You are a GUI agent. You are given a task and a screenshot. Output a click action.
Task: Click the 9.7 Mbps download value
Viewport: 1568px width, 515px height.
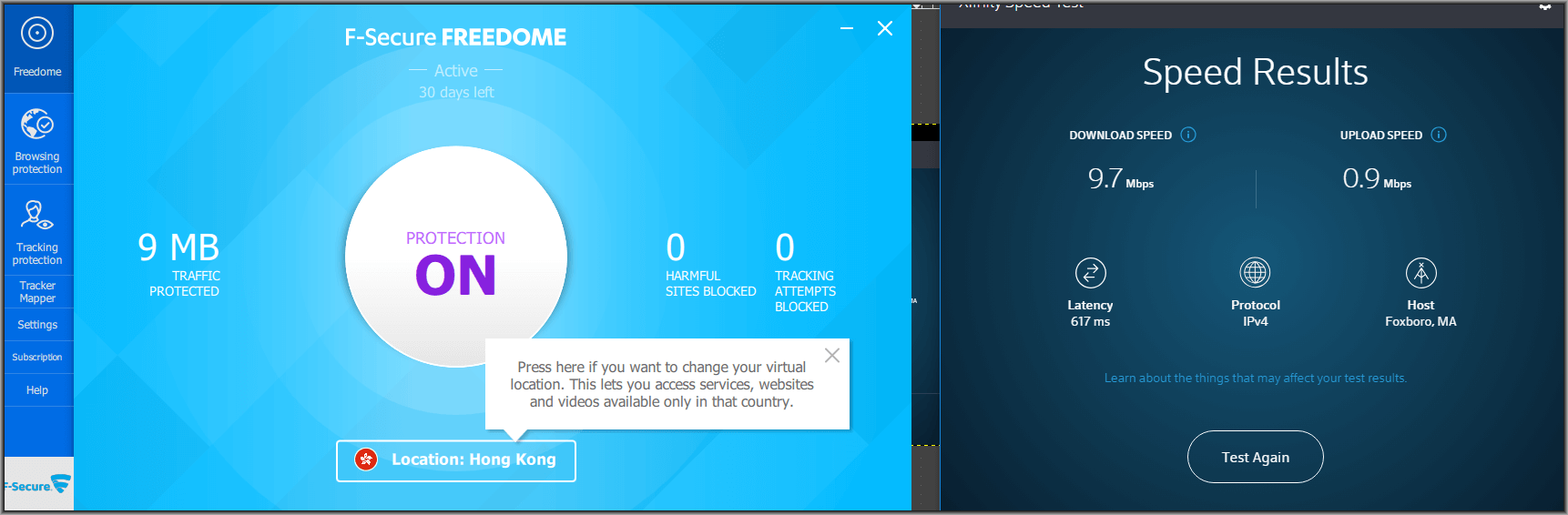(x=1121, y=178)
